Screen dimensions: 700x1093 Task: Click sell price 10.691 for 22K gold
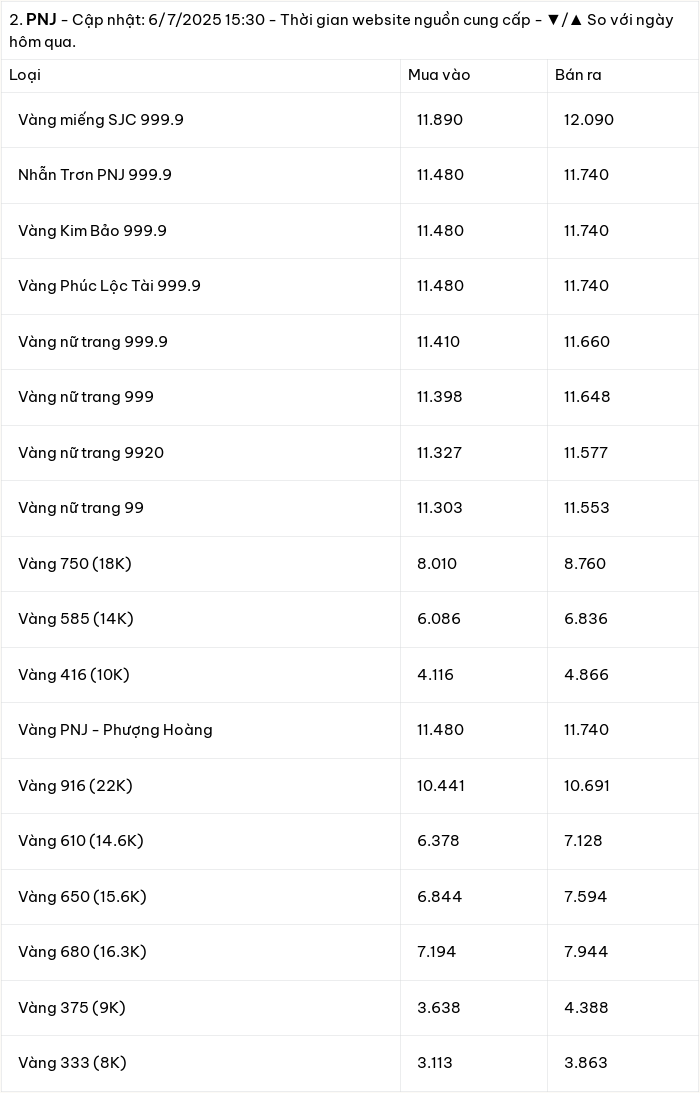[x=587, y=786]
